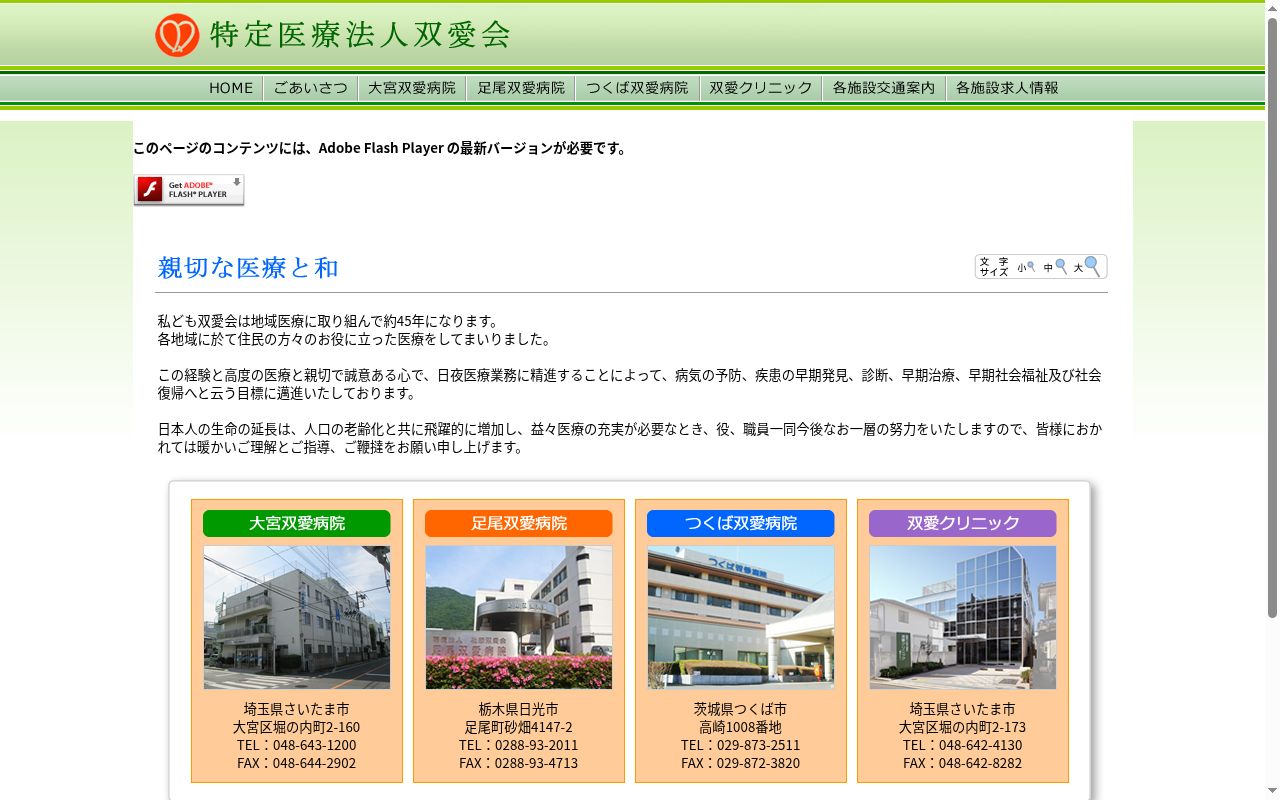Click 栃木県日光市 text

point(519,709)
